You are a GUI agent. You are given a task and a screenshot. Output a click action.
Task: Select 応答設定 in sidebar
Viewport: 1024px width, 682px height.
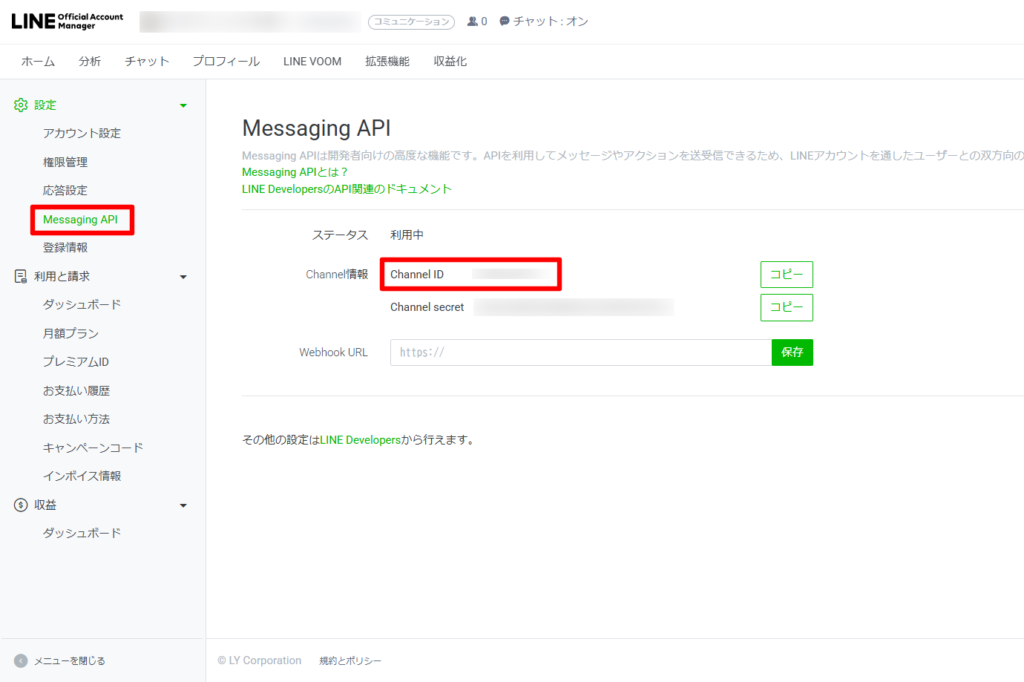65,190
